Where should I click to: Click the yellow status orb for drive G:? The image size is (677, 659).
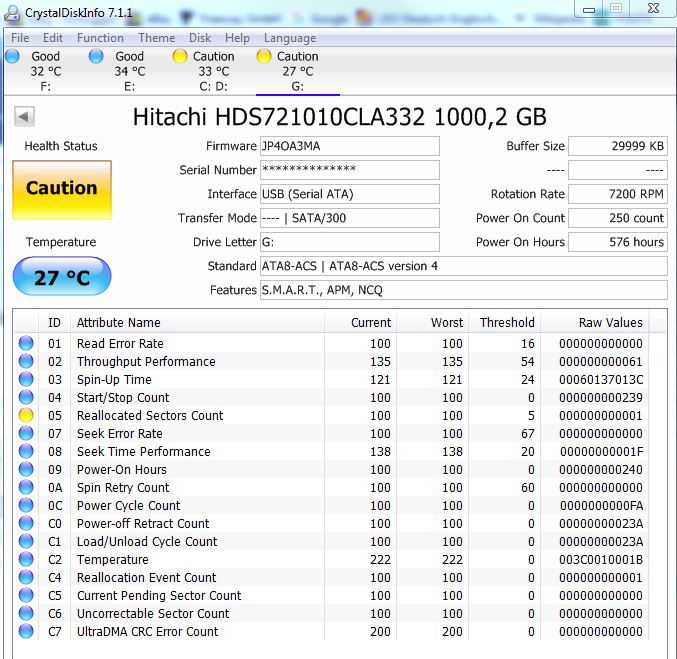(264, 56)
